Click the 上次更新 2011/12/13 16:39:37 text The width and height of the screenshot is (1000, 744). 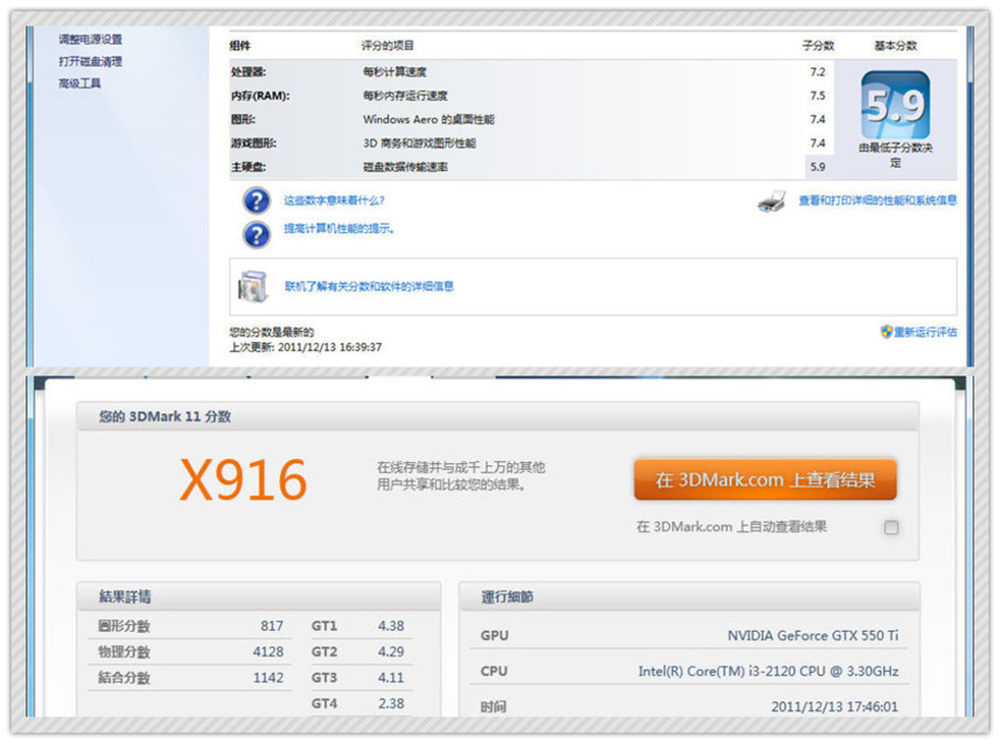(305, 347)
